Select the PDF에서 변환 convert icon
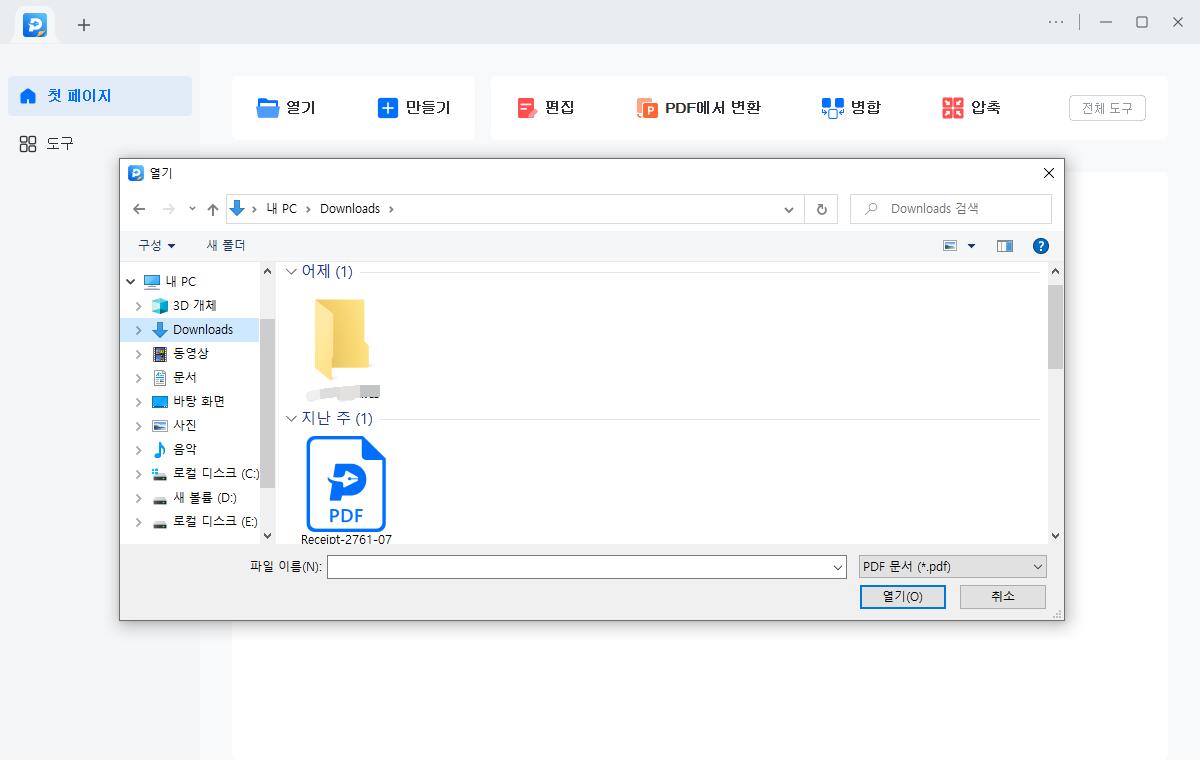1200x760 pixels. click(647, 108)
